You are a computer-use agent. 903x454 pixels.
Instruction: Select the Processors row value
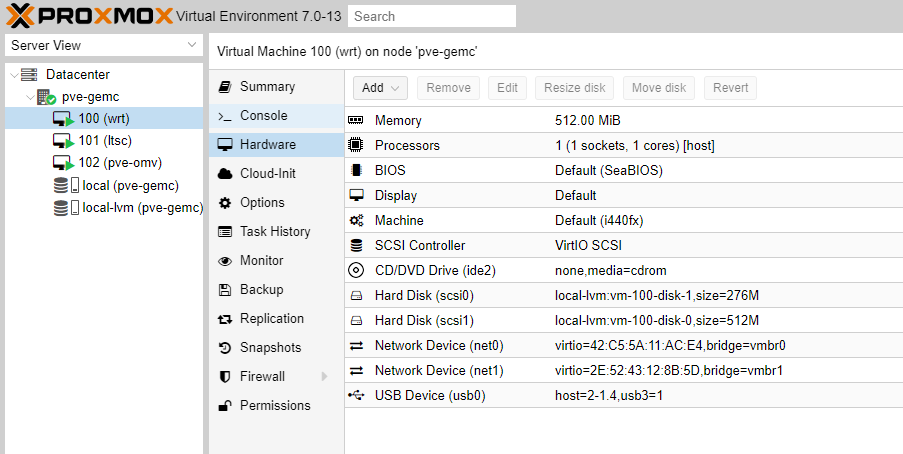coord(635,146)
